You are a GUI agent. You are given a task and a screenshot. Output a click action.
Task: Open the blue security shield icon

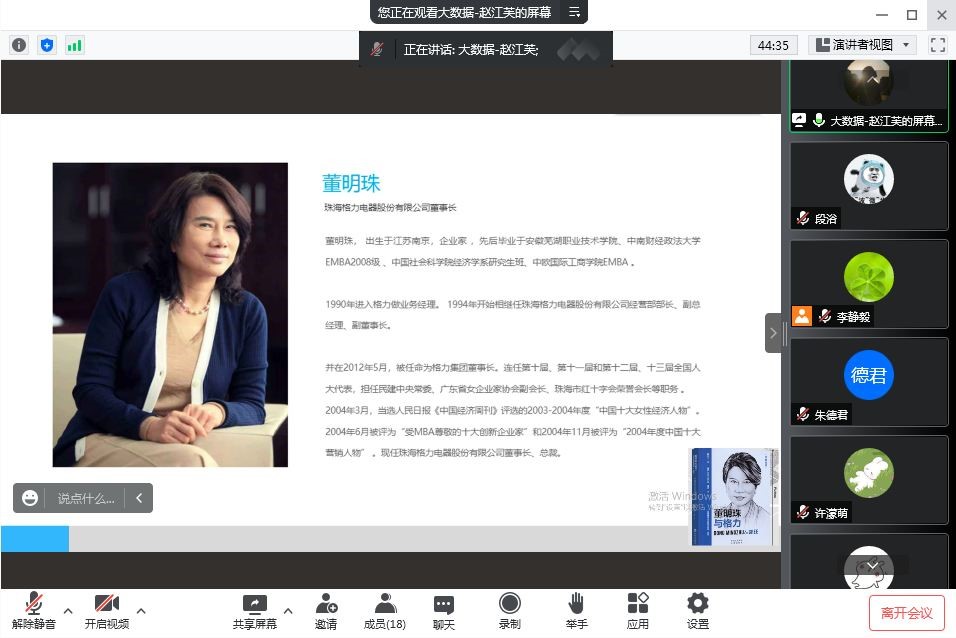tap(47, 45)
